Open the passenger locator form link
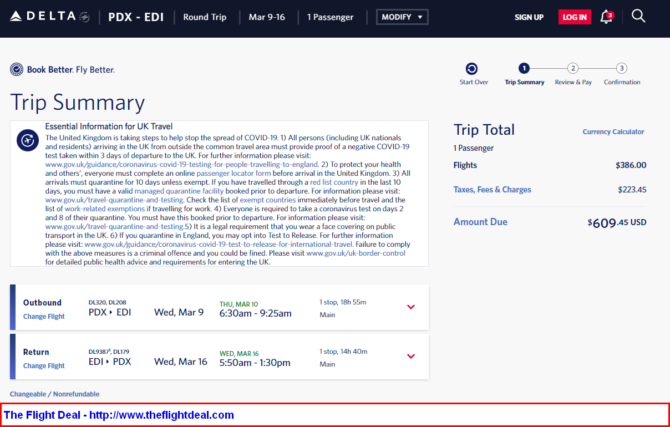This screenshot has width=670, height=427. coord(234,173)
